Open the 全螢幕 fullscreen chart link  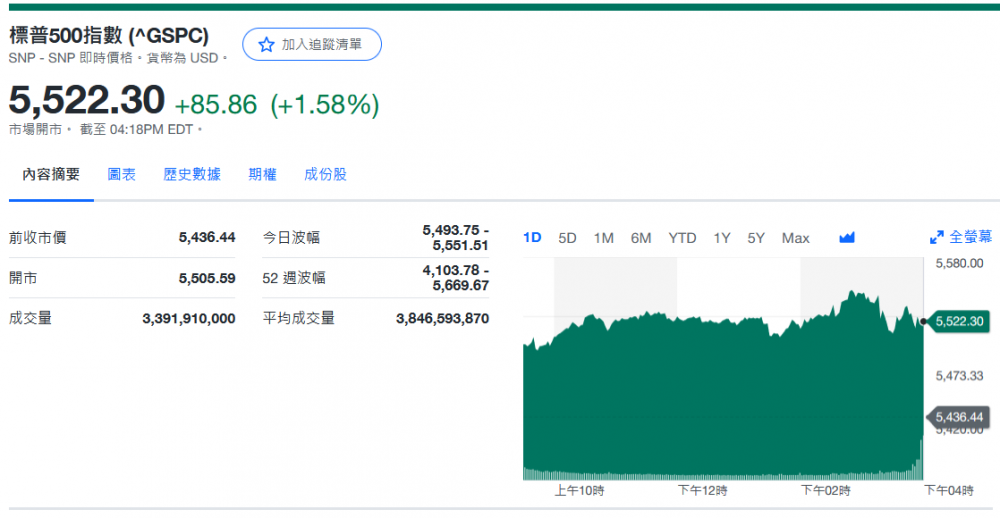[x=970, y=238]
